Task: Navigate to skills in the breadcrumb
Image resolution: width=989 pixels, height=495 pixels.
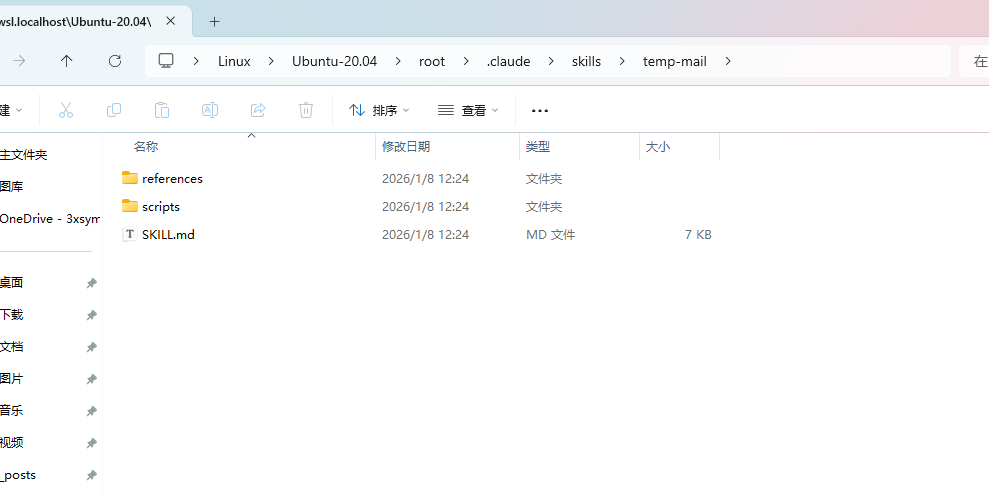Action: [586, 61]
